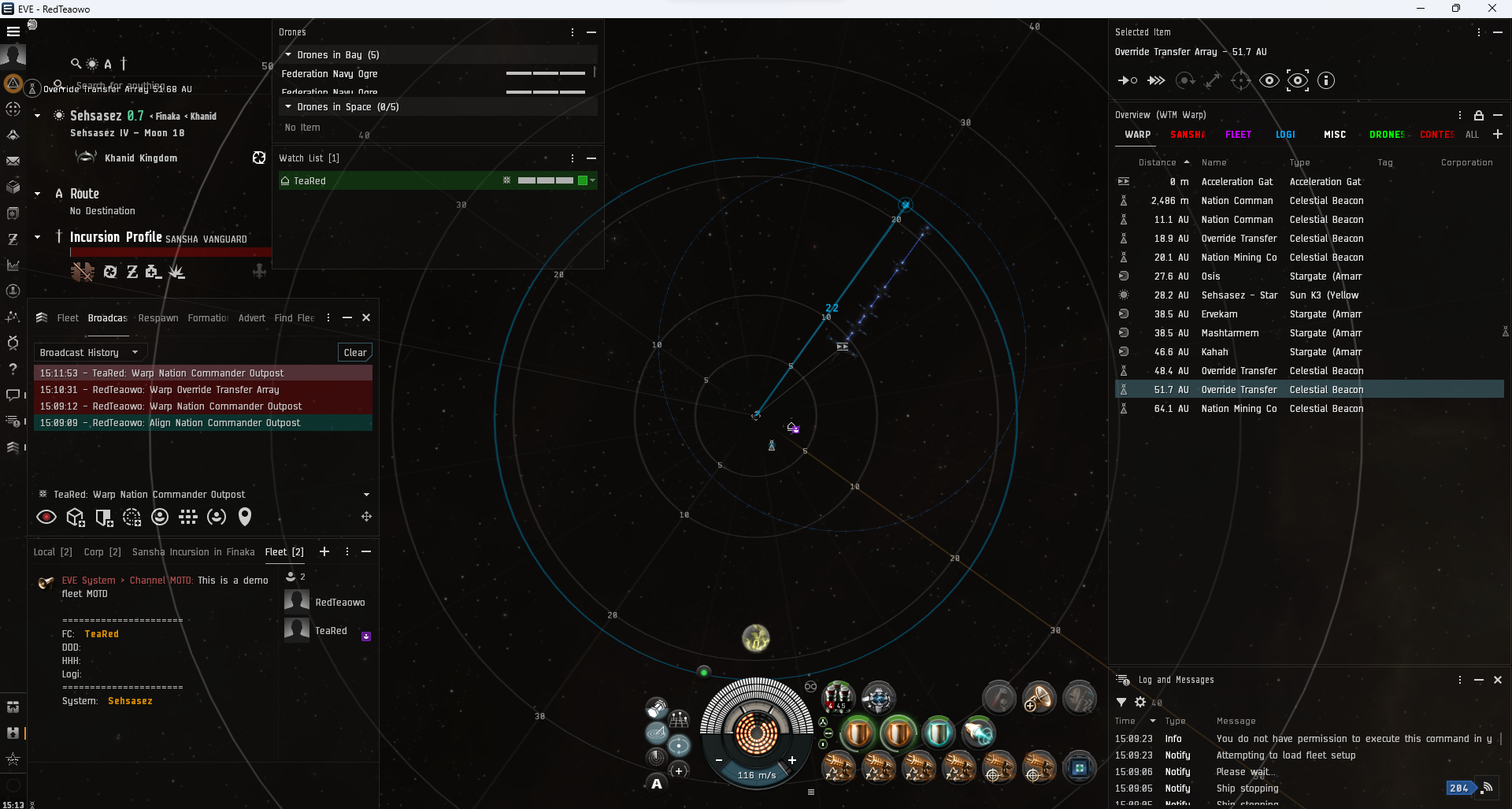
Task: Click the Lock Target crosshair icon
Action: (1241, 80)
